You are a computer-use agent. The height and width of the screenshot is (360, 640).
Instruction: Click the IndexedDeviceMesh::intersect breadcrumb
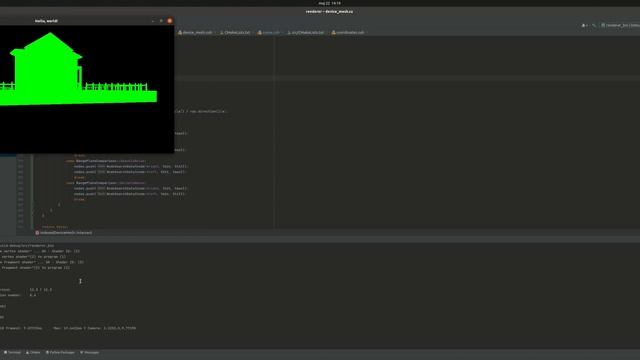tap(64, 233)
